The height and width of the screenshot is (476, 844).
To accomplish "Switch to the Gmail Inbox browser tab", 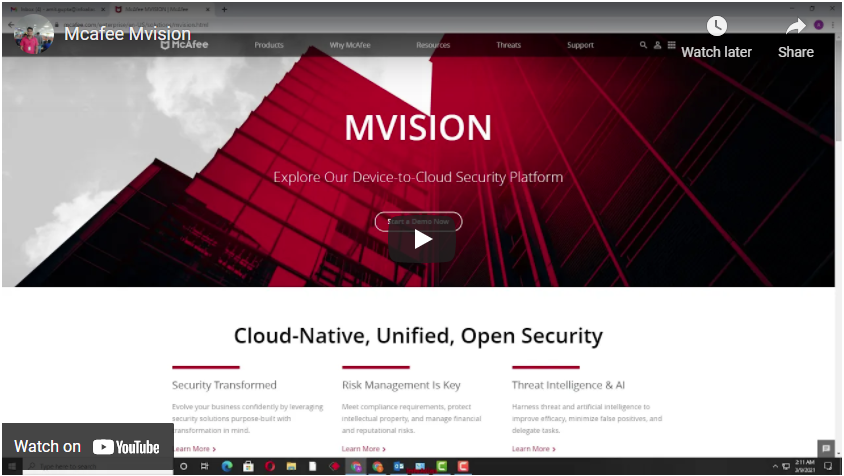I will coord(58,9).
